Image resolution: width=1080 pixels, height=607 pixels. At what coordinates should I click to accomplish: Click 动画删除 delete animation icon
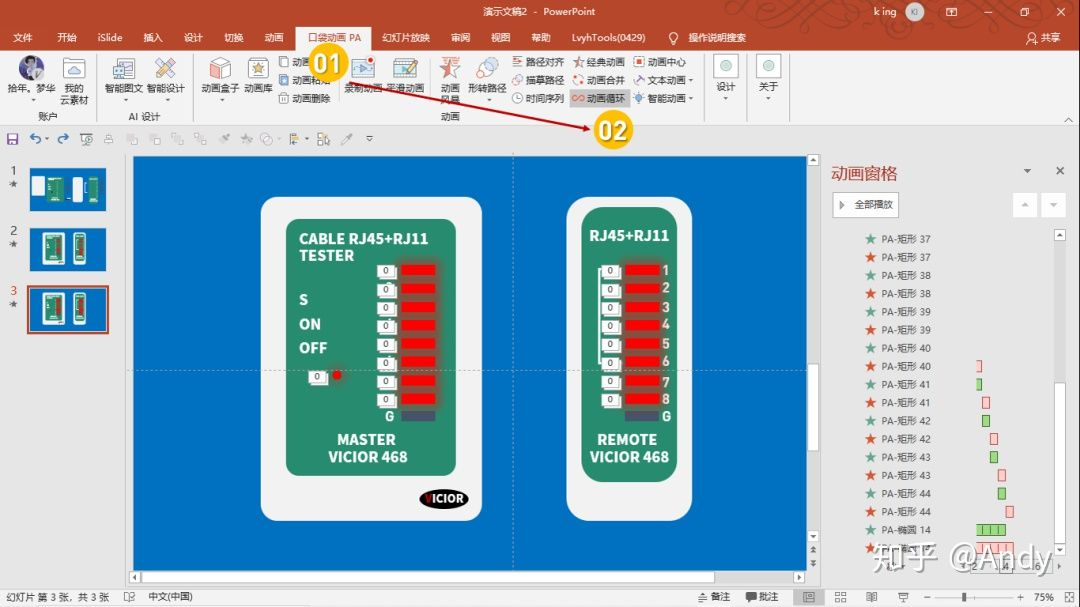[x=304, y=99]
